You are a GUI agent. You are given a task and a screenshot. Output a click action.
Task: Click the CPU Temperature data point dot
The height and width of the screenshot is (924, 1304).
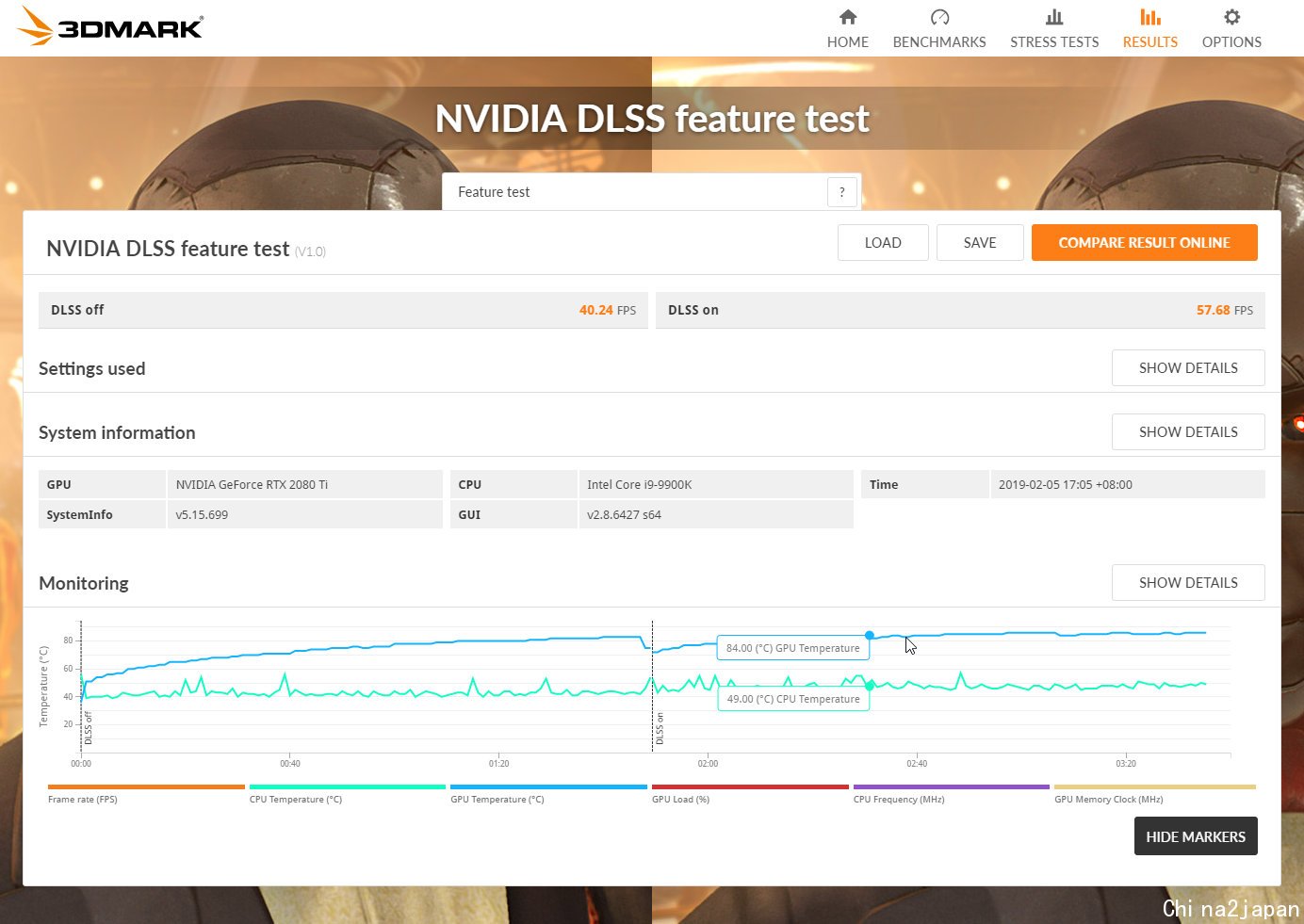870,685
